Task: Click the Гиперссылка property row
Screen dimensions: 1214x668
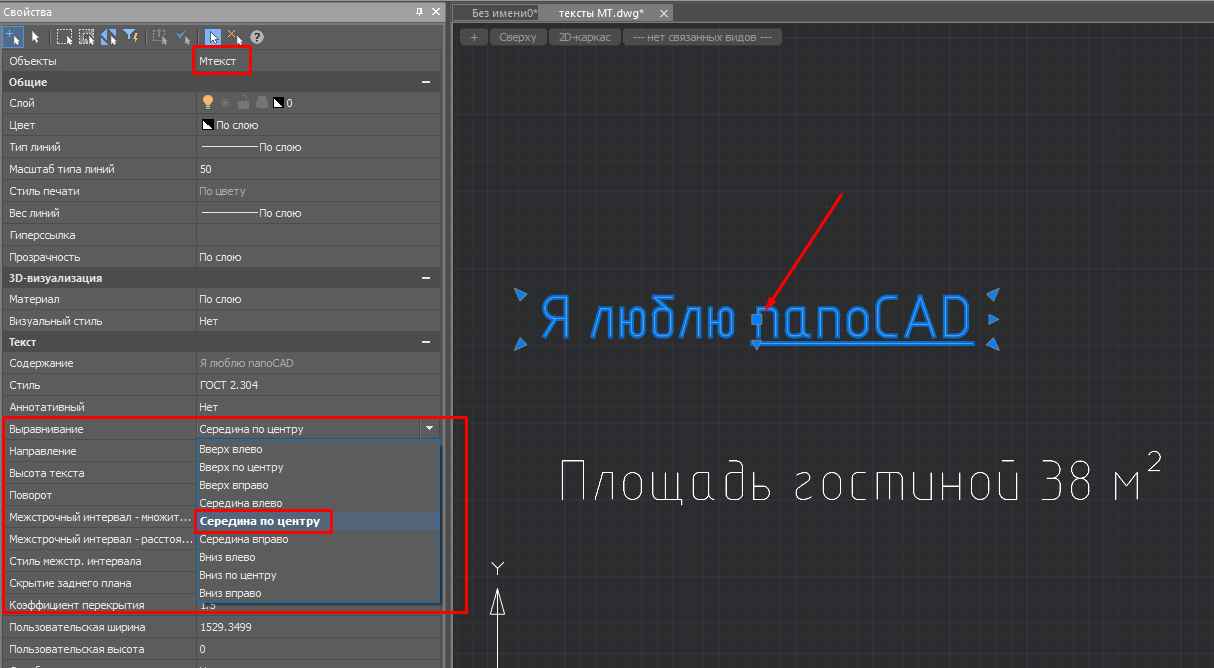Action: pos(220,235)
